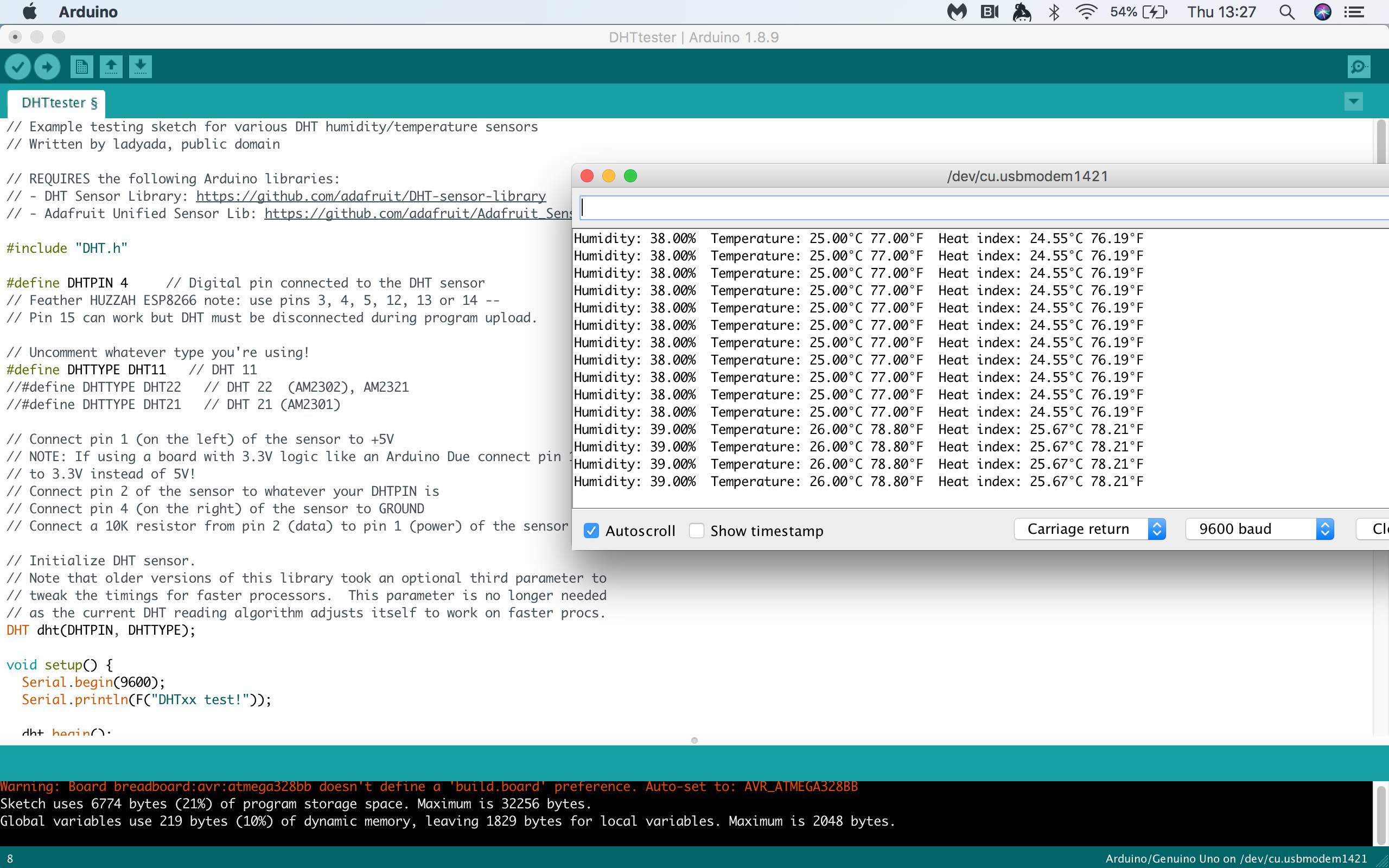Create a new sketch with New icon
Viewport: 1389px width, 868px height.
click(81, 67)
